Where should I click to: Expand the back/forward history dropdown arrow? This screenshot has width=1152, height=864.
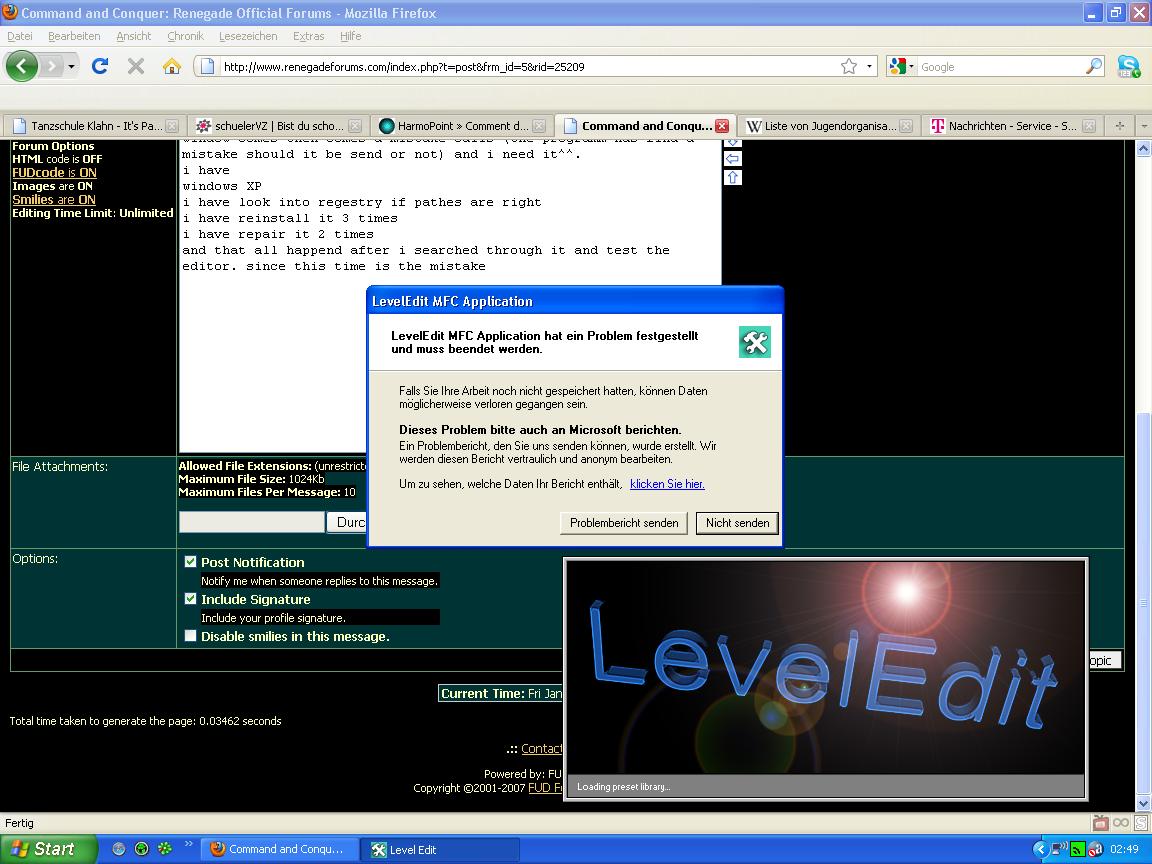point(72,66)
